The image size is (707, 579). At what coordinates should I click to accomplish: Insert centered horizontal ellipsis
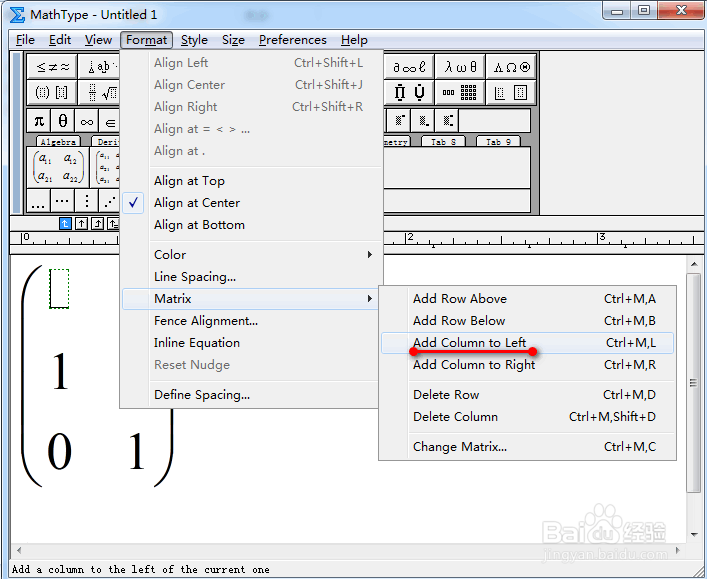(x=62, y=200)
